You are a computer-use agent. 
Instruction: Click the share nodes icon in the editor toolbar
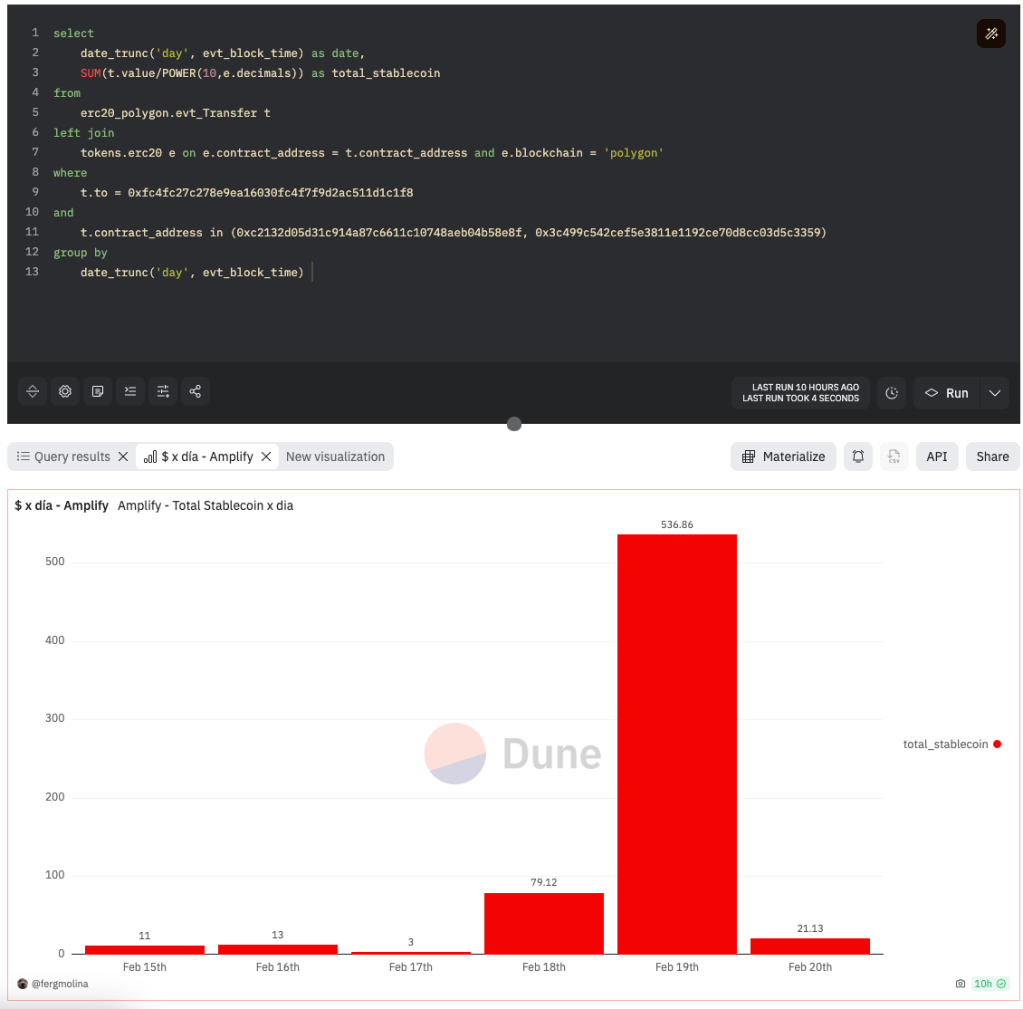pos(195,392)
